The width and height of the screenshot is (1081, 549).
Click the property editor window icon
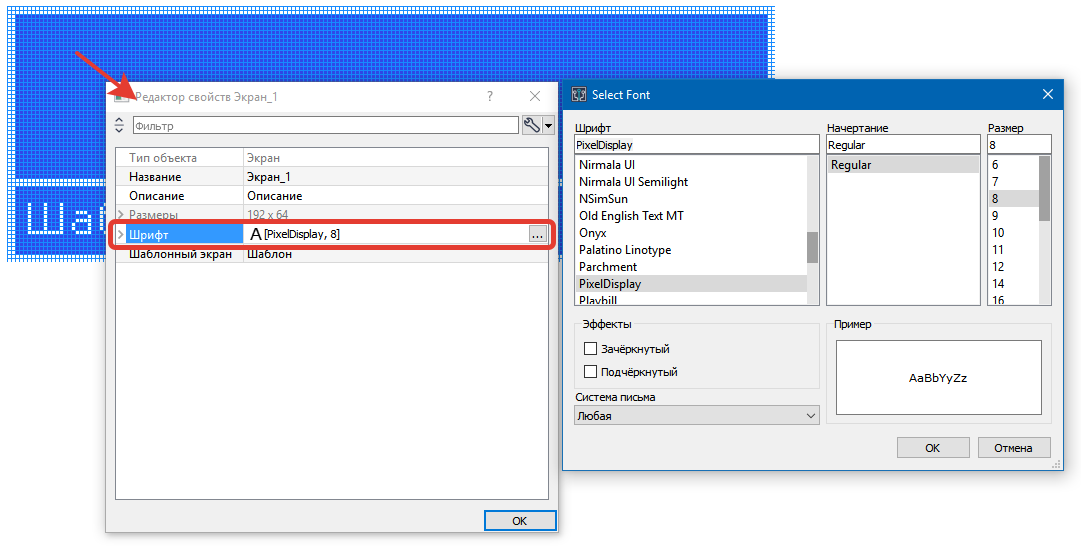(122, 96)
